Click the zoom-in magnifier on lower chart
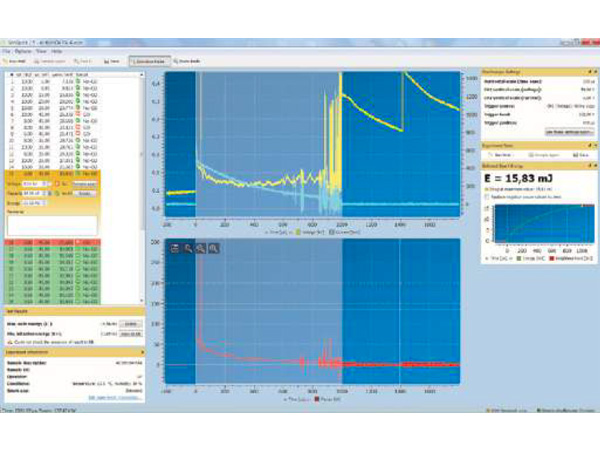 pyautogui.click(x=187, y=247)
